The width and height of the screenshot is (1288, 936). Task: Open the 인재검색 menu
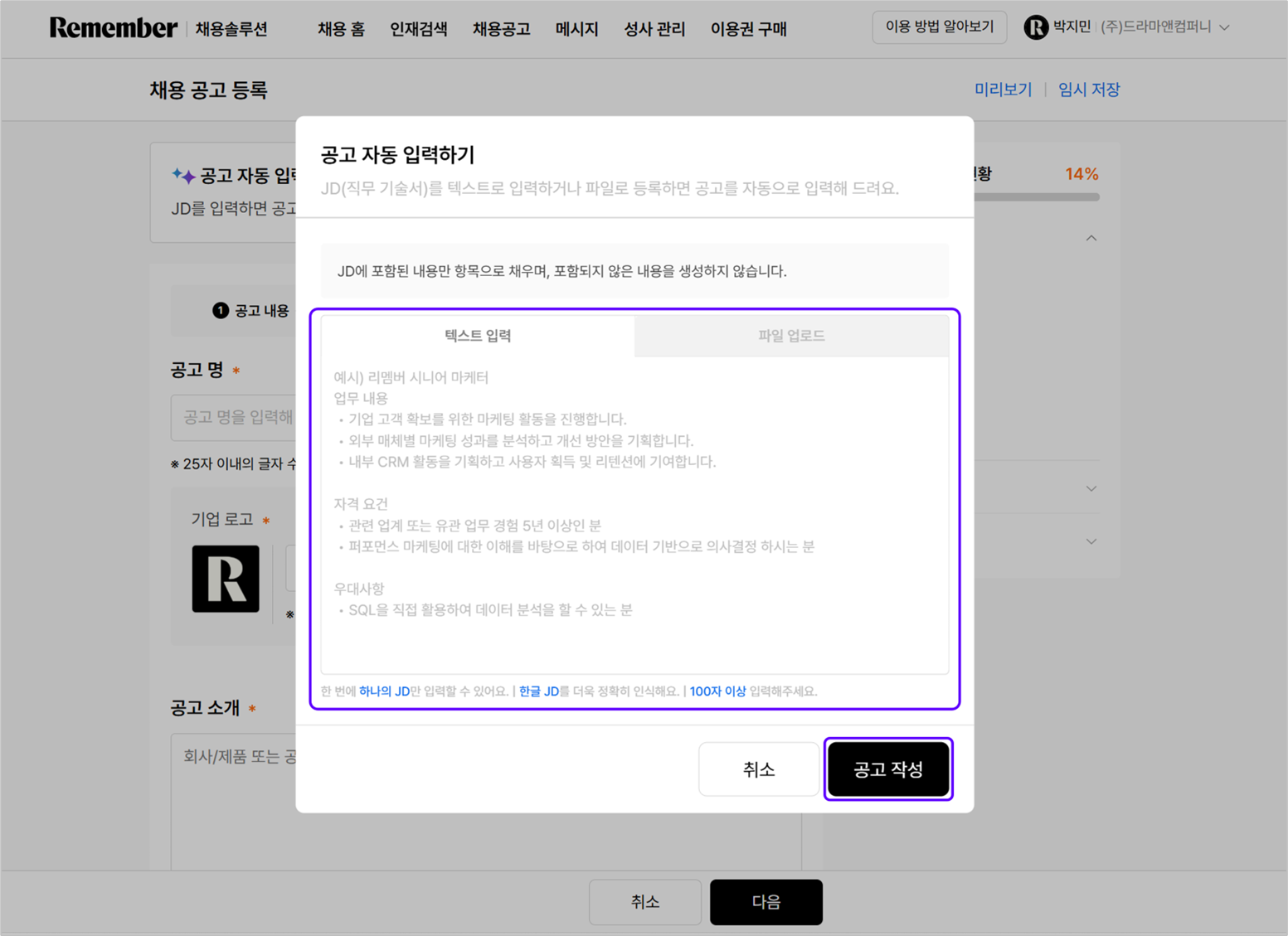(x=419, y=29)
